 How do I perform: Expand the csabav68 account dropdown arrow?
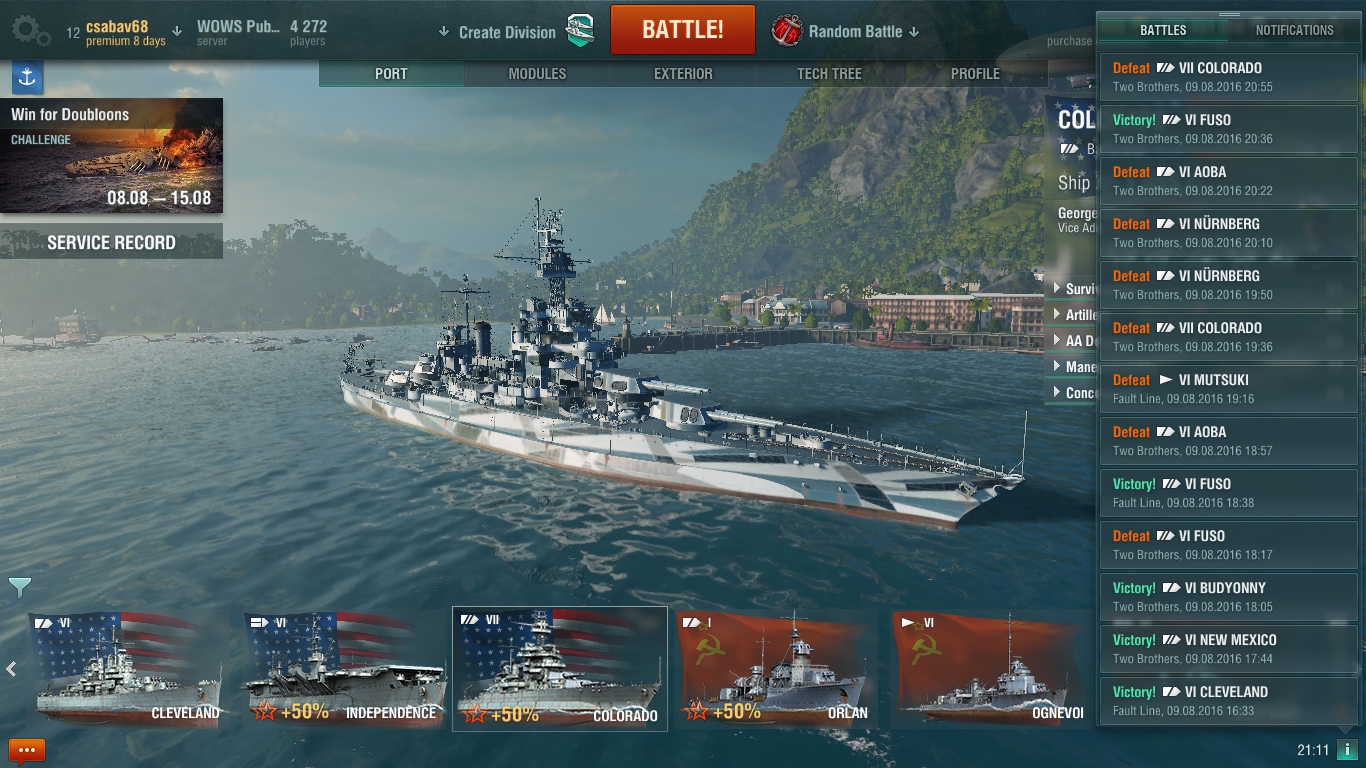(177, 31)
